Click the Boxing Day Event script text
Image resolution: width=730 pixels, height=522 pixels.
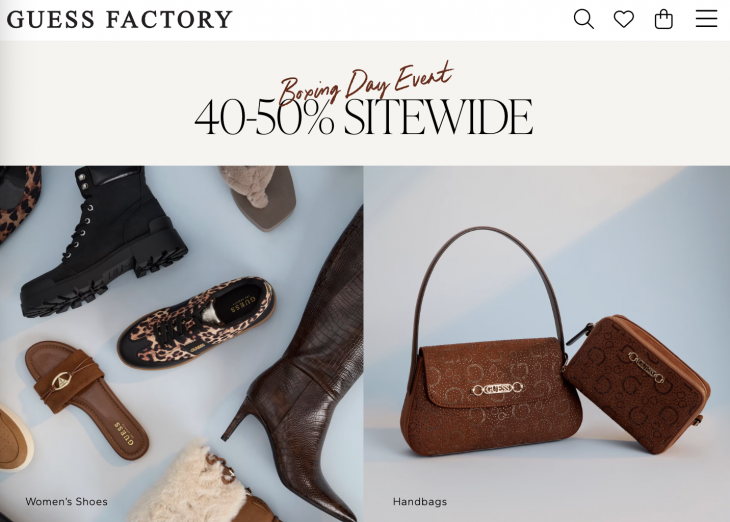coord(366,82)
